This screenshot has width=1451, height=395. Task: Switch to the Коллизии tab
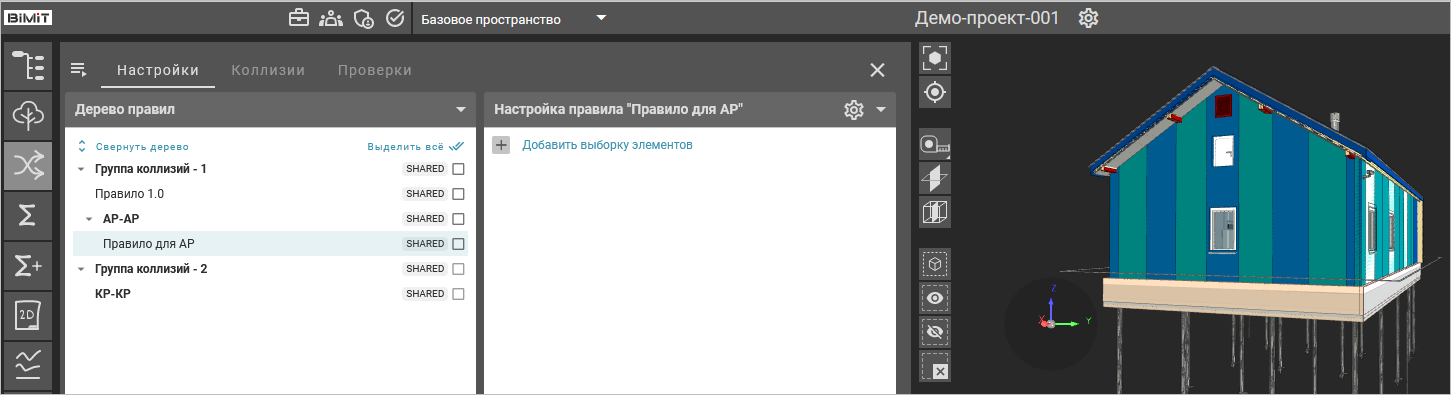[268, 70]
